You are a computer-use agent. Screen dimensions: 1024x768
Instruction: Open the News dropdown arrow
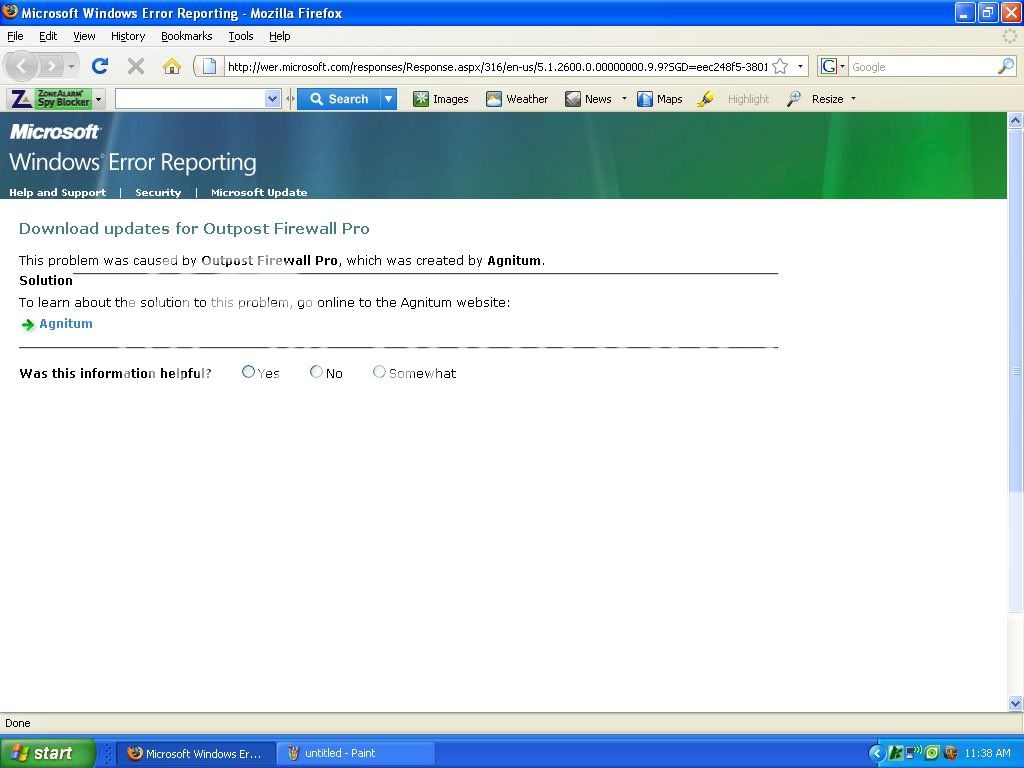(624, 99)
